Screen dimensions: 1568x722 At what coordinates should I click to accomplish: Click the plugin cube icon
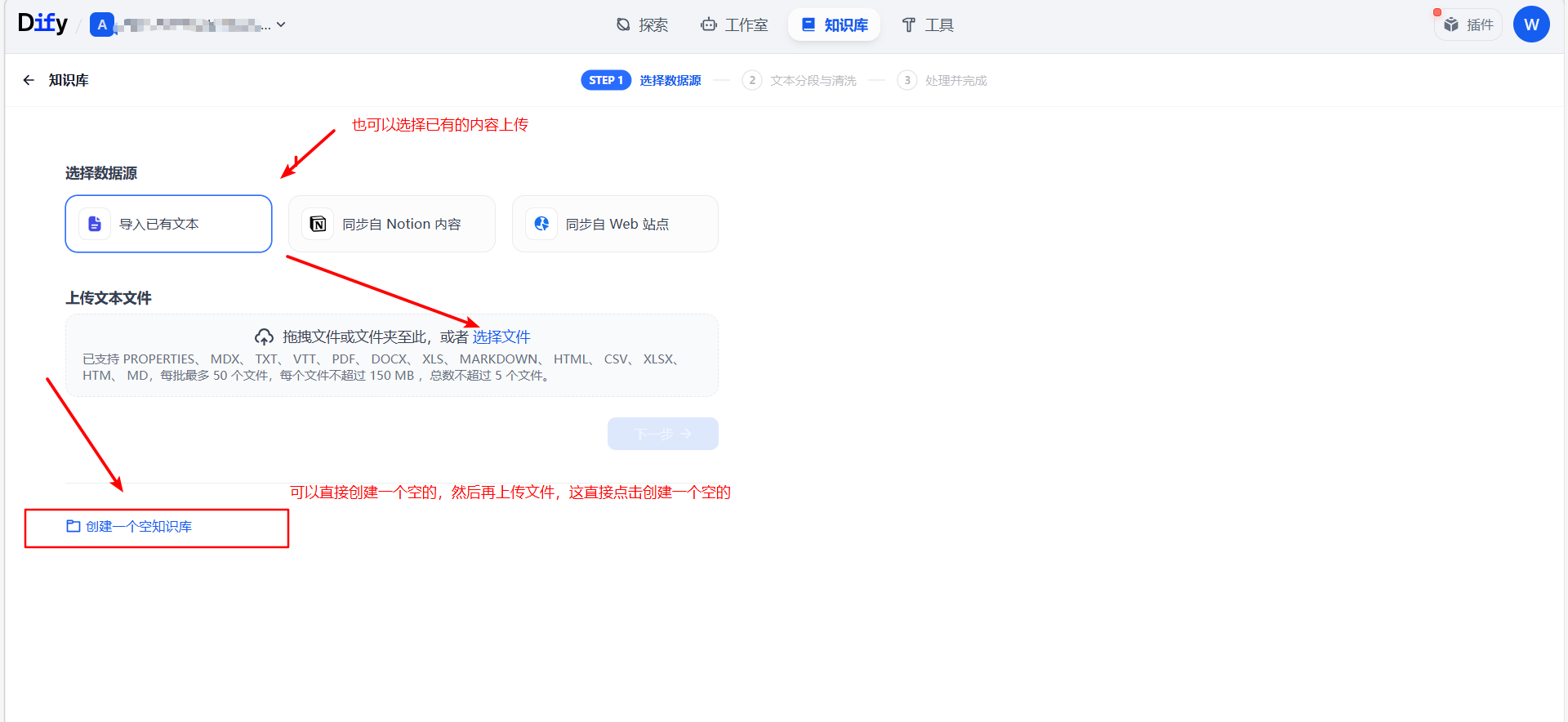1451,25
